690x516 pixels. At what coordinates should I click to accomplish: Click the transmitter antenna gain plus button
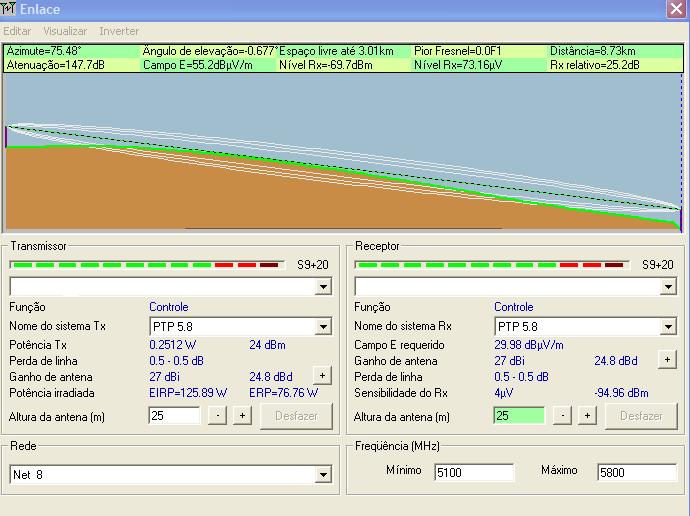[x=322, y=376]
